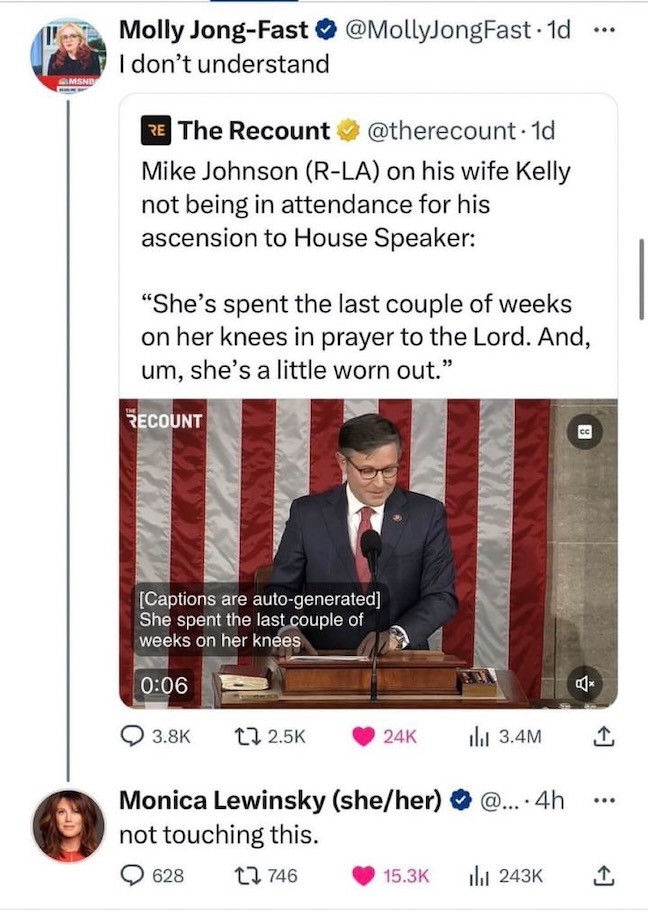Unmute the video sound
The image size is (648, 912).
coord(583,684)
